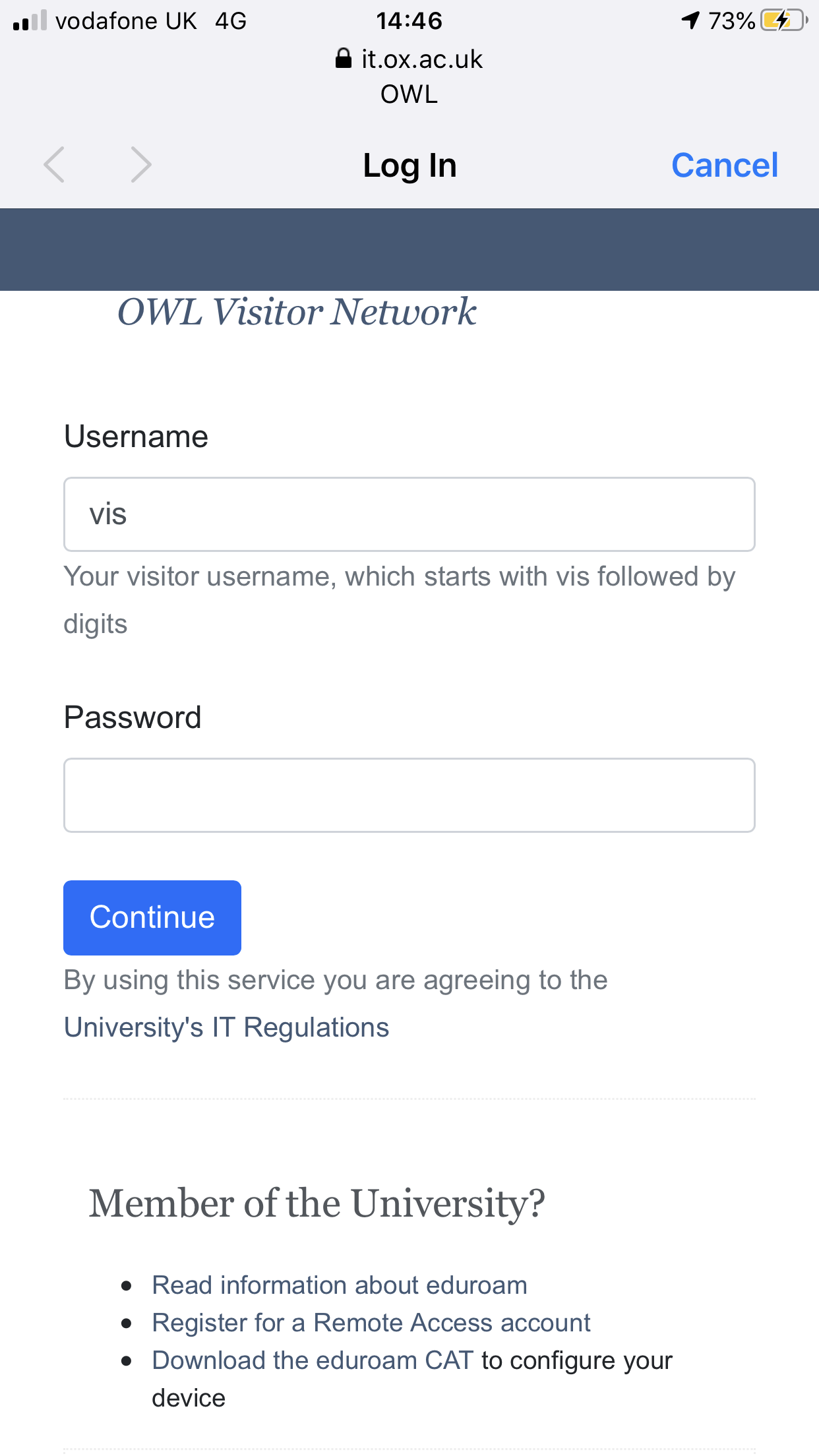Tap the Member of the University? heading
The height and width of the screenshot is (1456, 819).
317,1203
